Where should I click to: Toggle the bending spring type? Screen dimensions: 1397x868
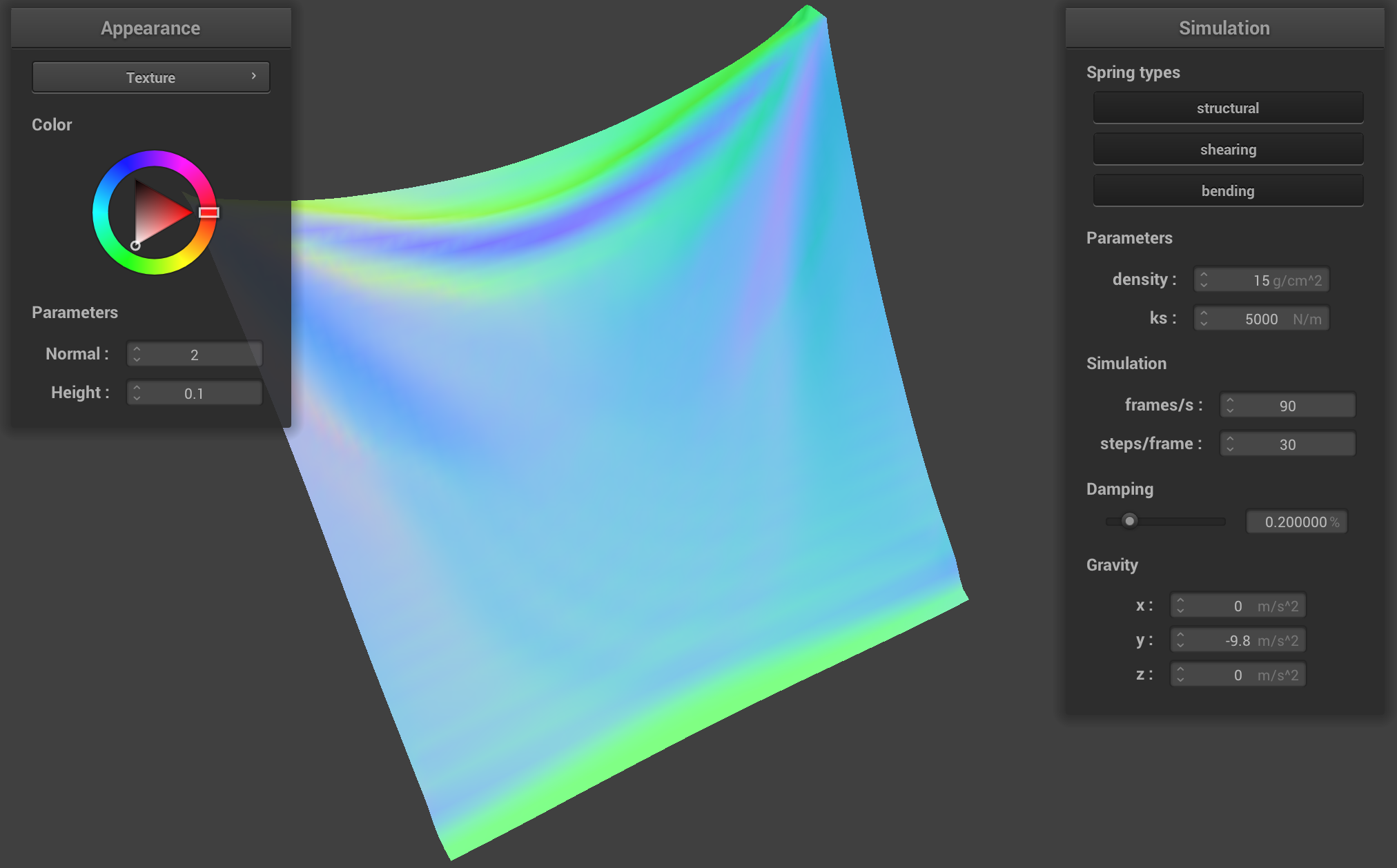coord(1228,190)
